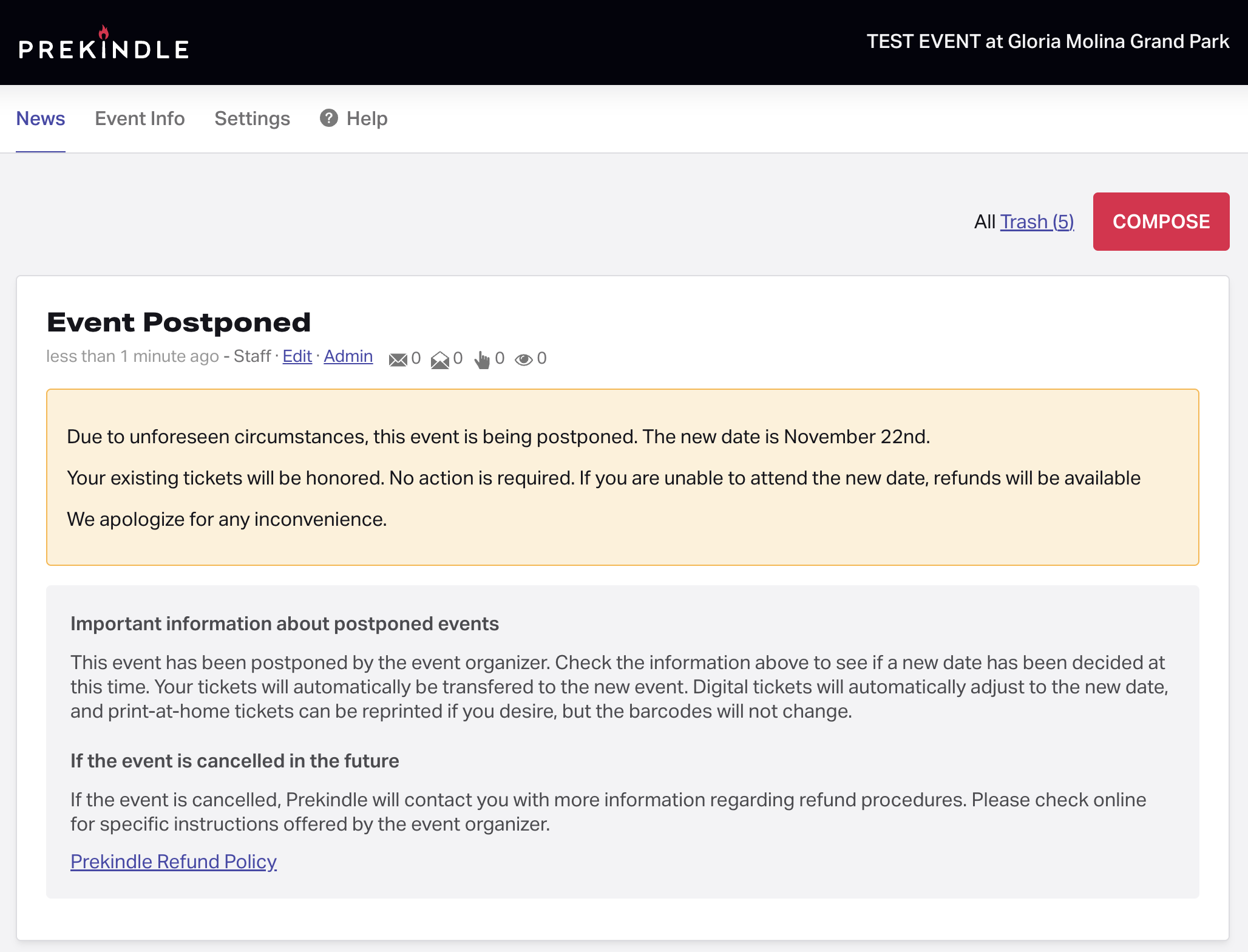
Task: Click the 'Due to unforeseen circumstances' sentence
Action: click(498, 437)
